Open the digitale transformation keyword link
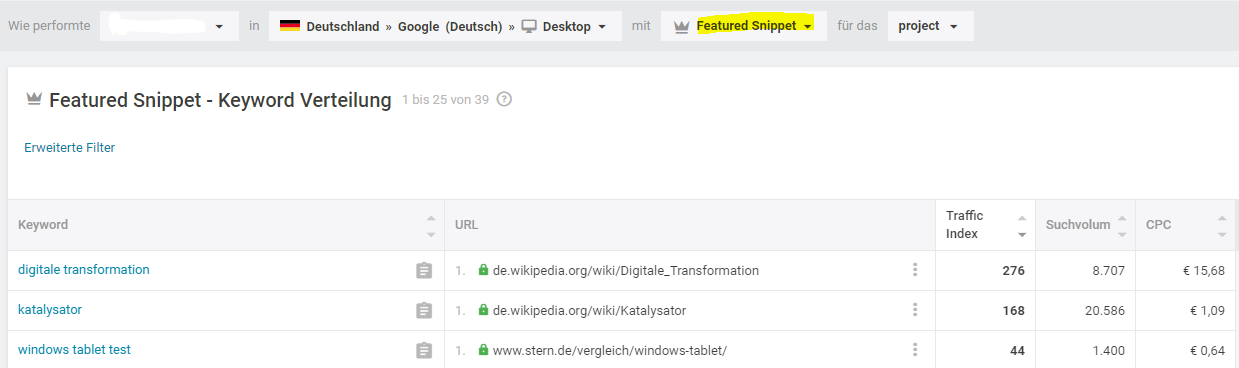 pos(84,270)
